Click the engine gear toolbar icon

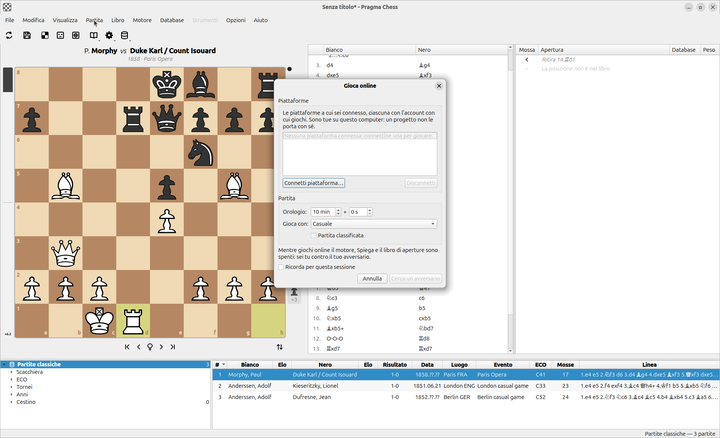[109, 35]
